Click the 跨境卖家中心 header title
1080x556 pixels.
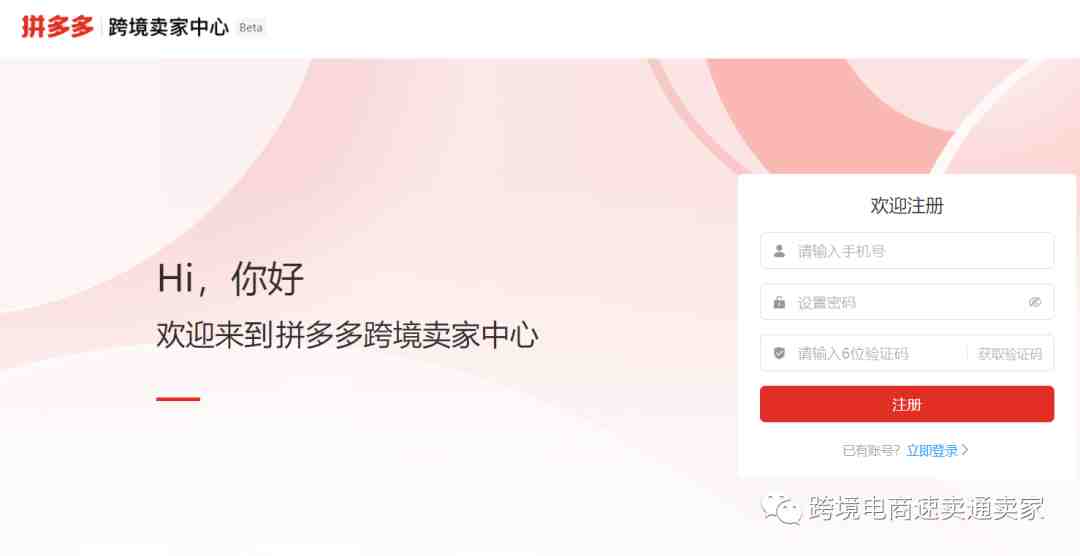point(168,28)
